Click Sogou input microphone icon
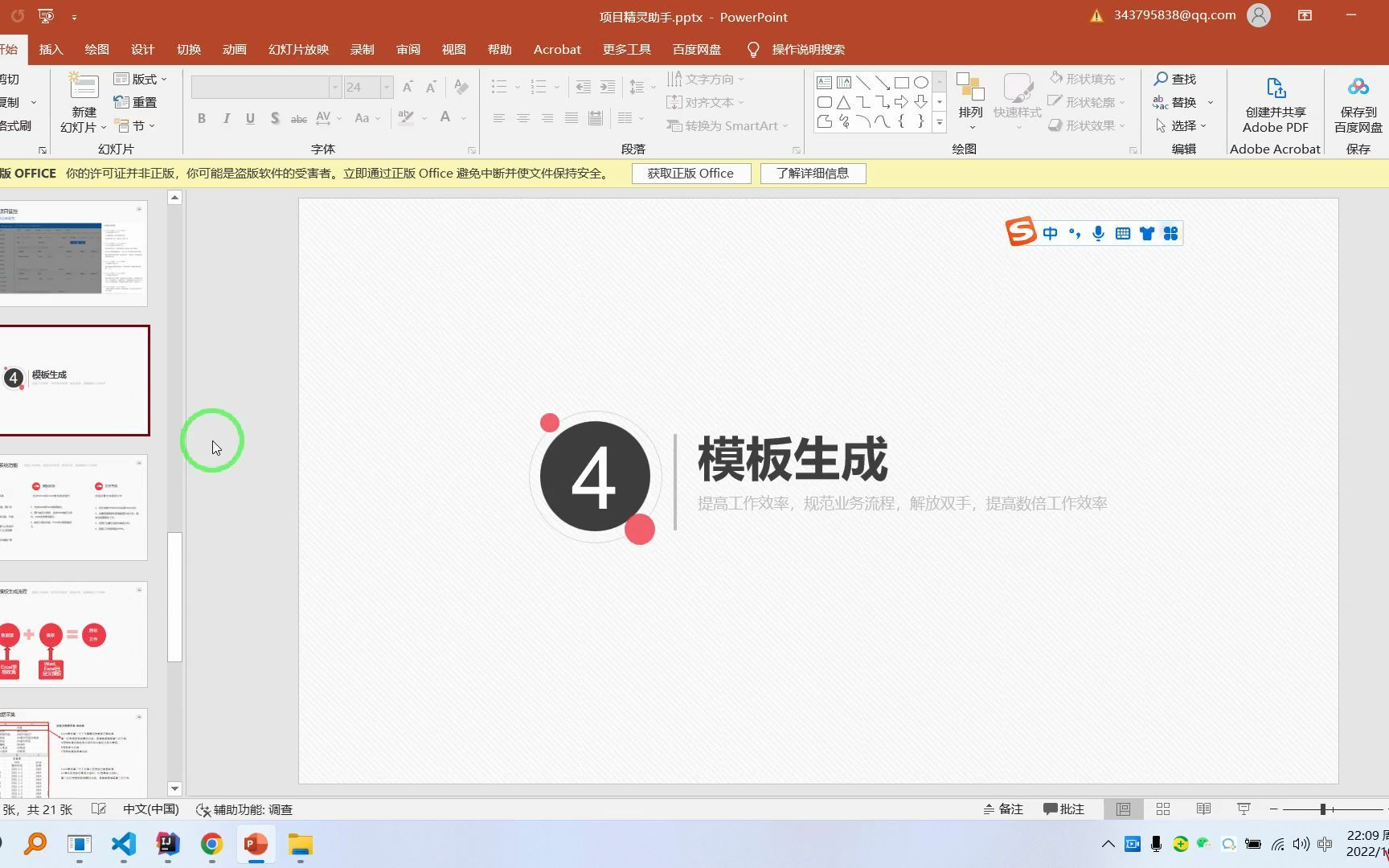Screen dimensions: 1389x868 pyautogui.click(x=1098, y=234)
